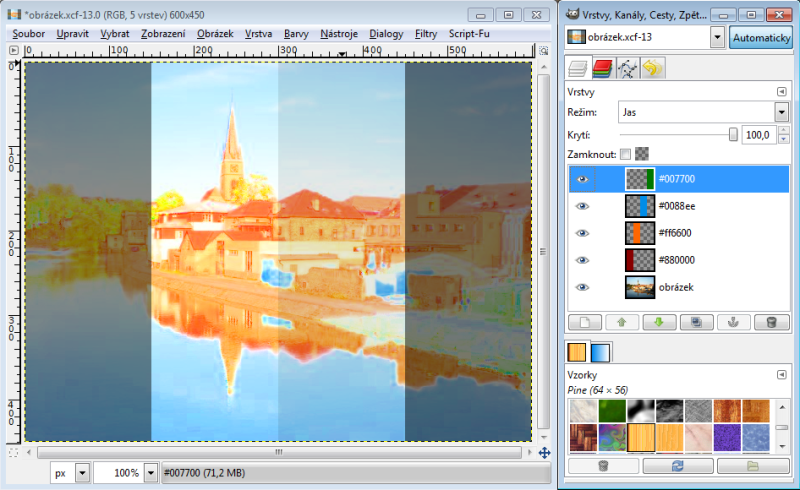Anchor the floating layer
Screen dimensions: 800x490
coord(734,322)
